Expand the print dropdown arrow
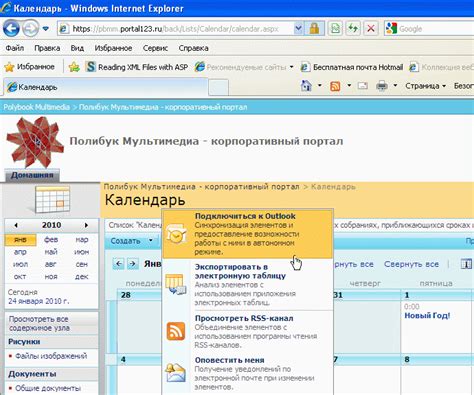Image resolution: width=474 pixels, height=395 pixels. [395, 86]
